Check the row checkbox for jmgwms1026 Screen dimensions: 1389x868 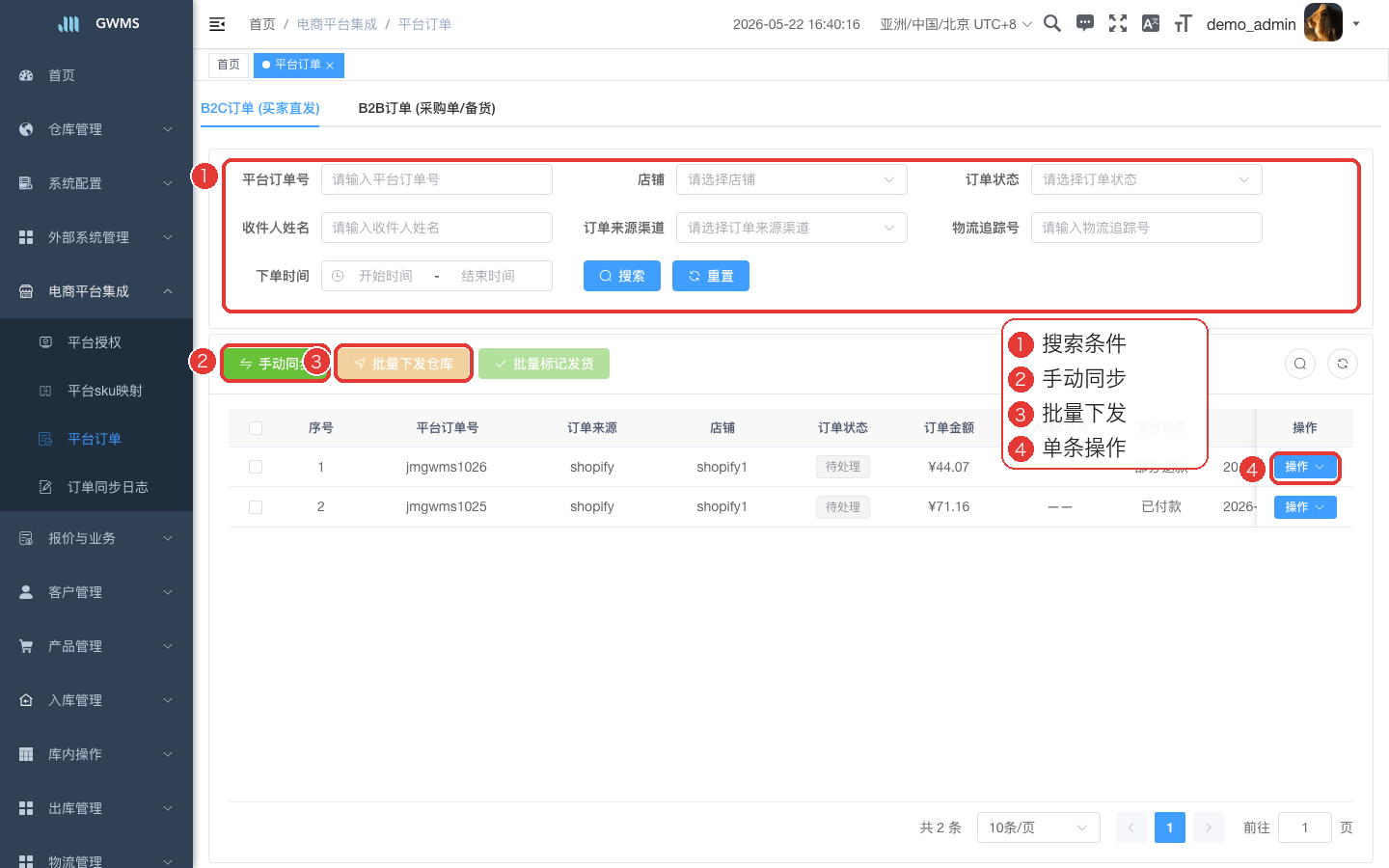point(256,467)
